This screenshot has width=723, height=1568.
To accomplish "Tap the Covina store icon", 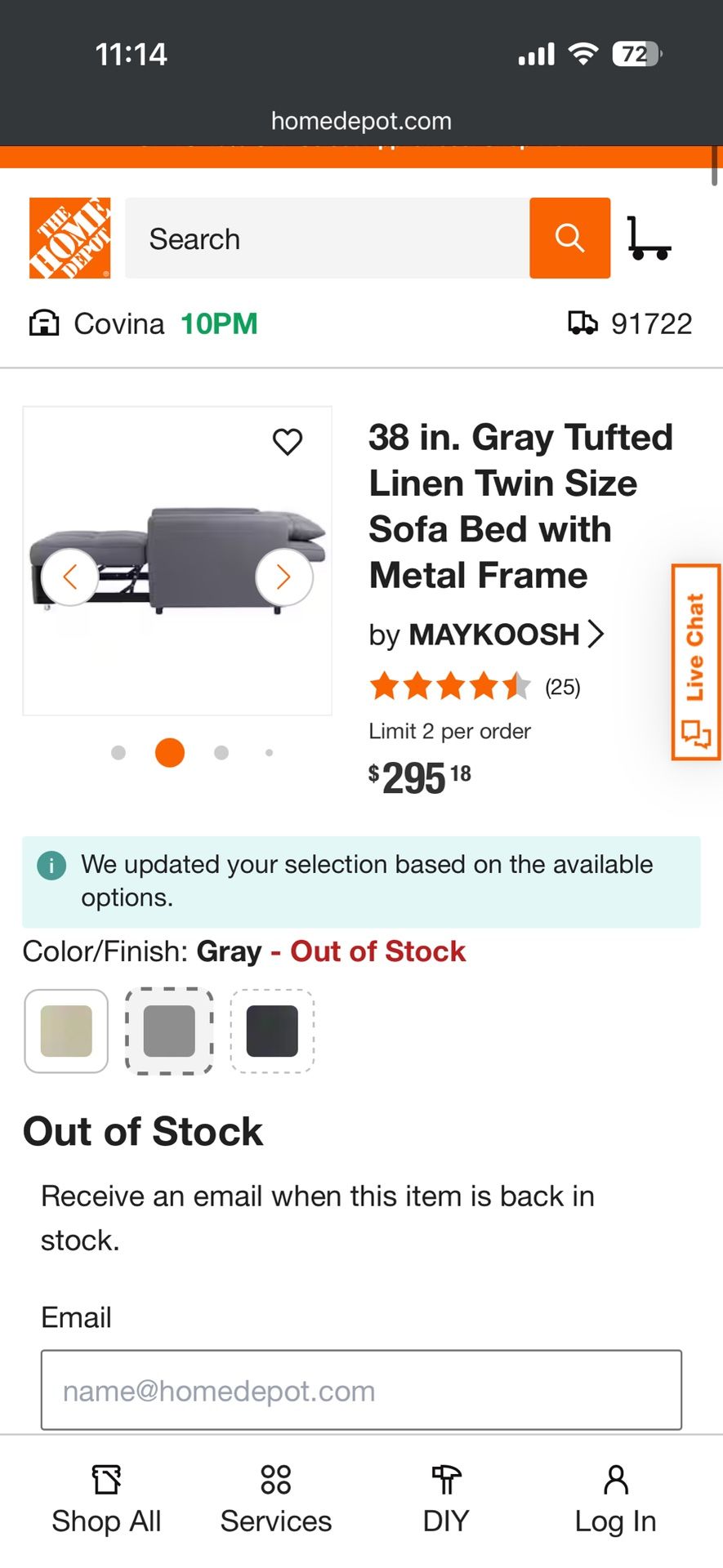I will click(44, 323).
